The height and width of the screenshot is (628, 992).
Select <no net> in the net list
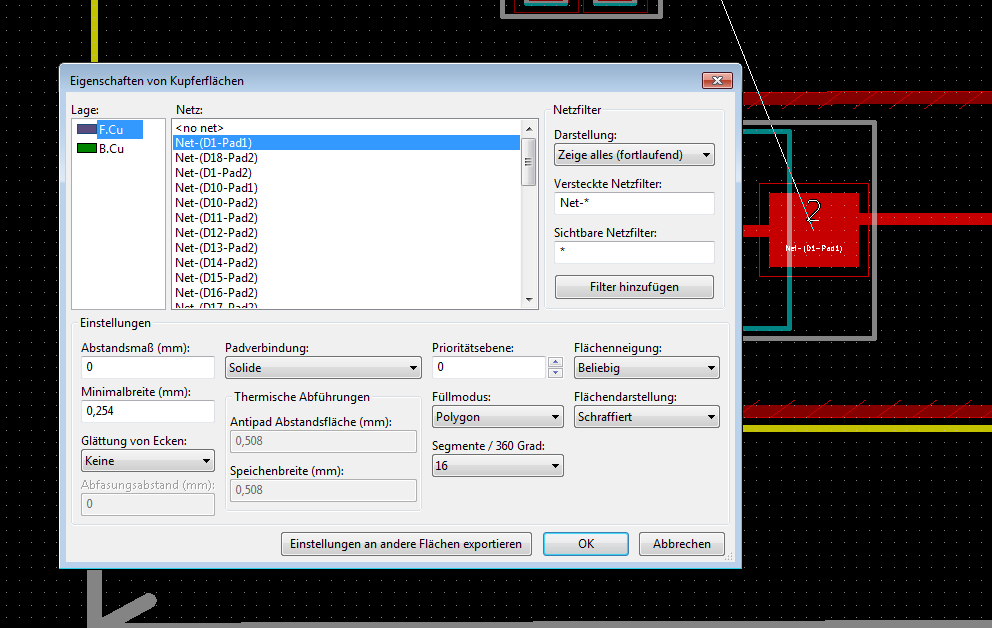346,128
